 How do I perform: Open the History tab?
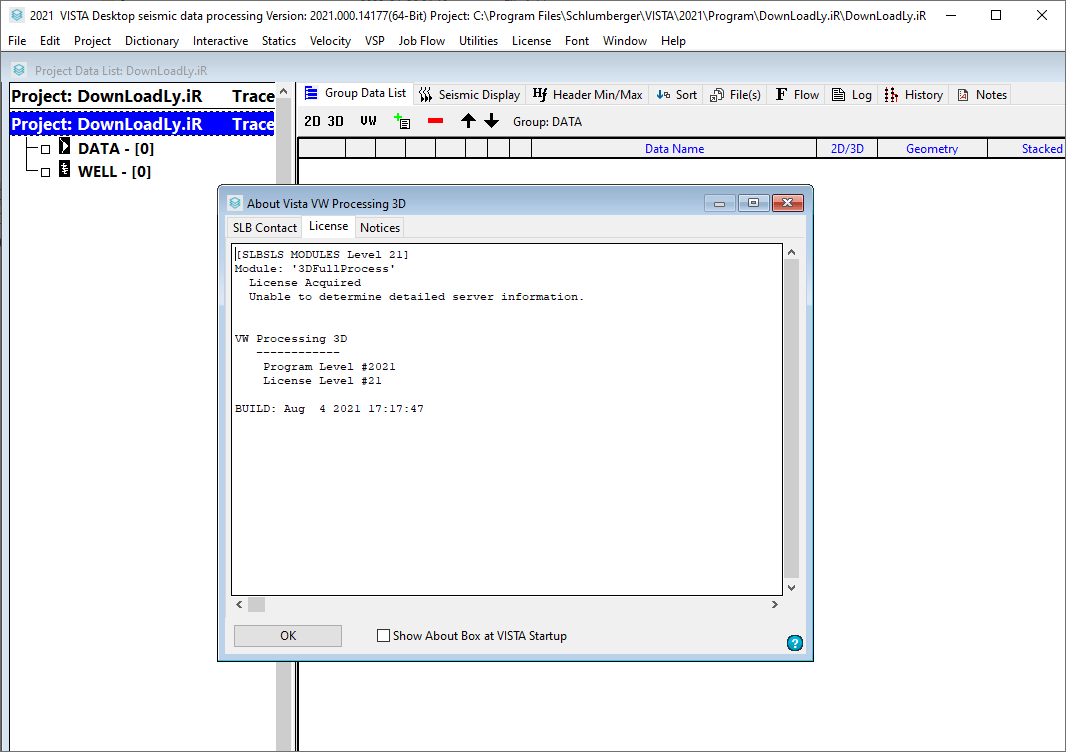pyautogui.click(x=914, y=95)
